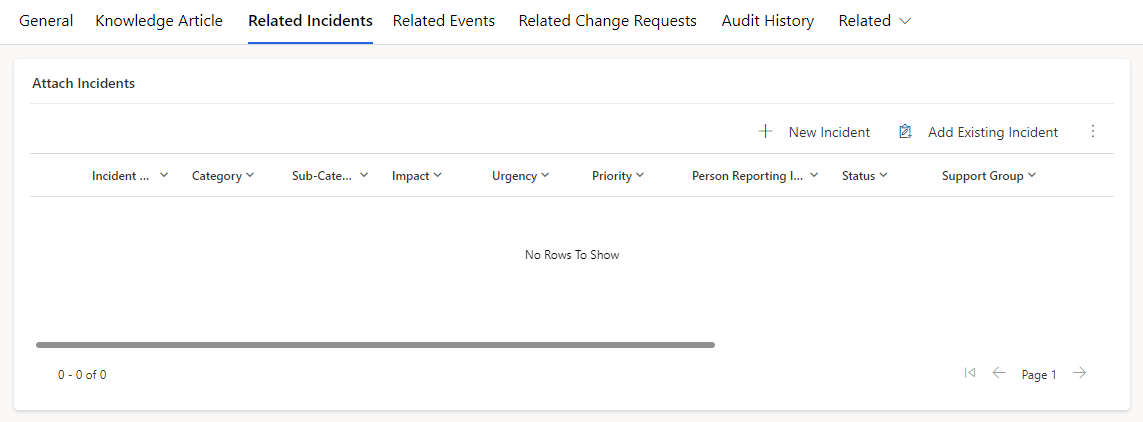The height and width of the screenshot is (422, 1143).
Task: Open the Related Events tab
Action: pos(444,21)
